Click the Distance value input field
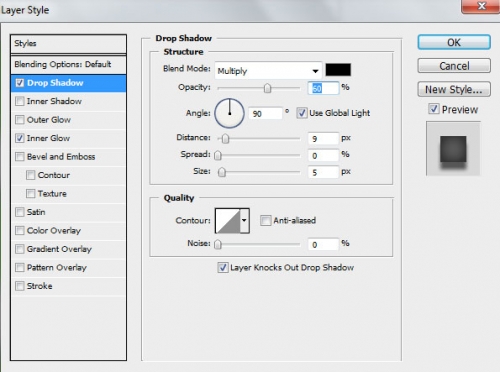The image size is (500, 372). coord(323,138)
